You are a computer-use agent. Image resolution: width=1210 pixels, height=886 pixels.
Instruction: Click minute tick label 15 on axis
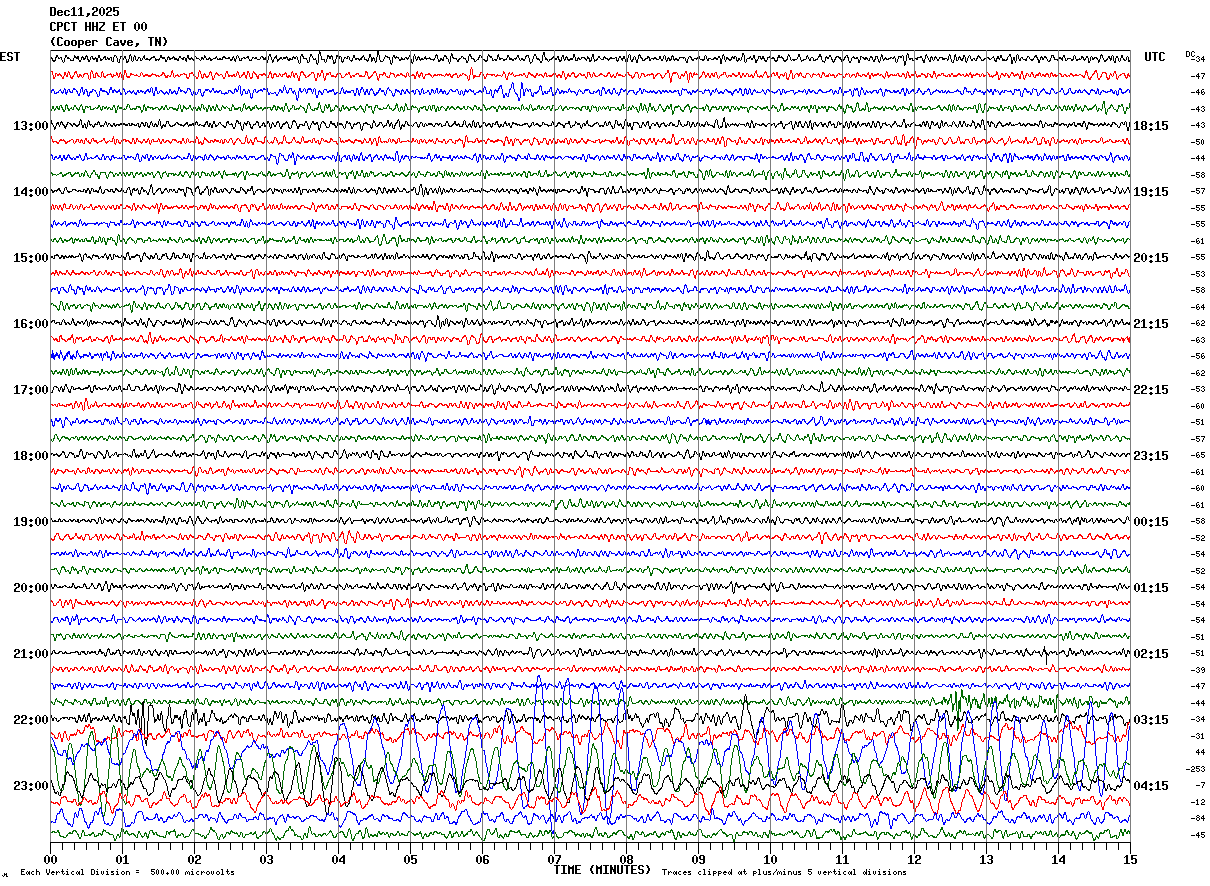(1130, 859)
